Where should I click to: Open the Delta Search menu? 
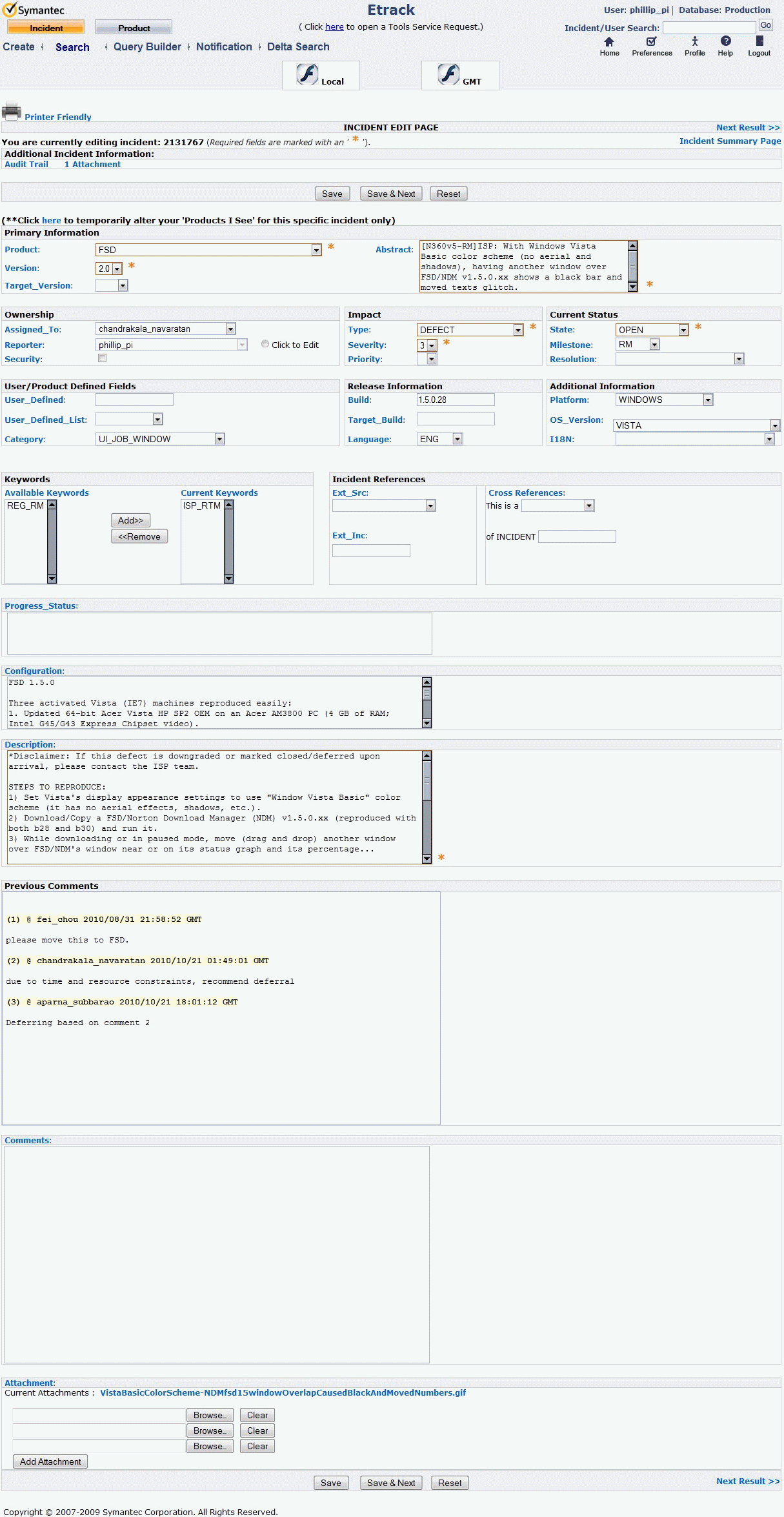[x=298, y=46]
